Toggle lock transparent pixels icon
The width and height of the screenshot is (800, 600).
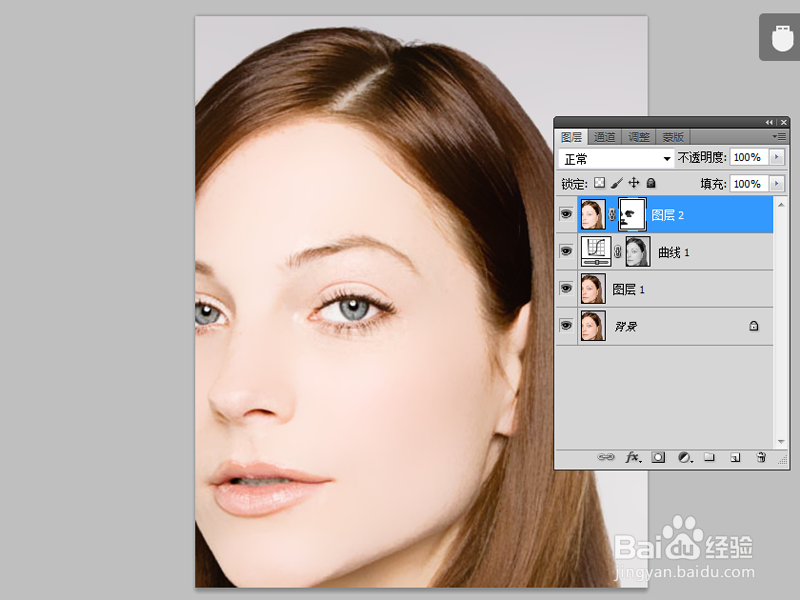599,183
